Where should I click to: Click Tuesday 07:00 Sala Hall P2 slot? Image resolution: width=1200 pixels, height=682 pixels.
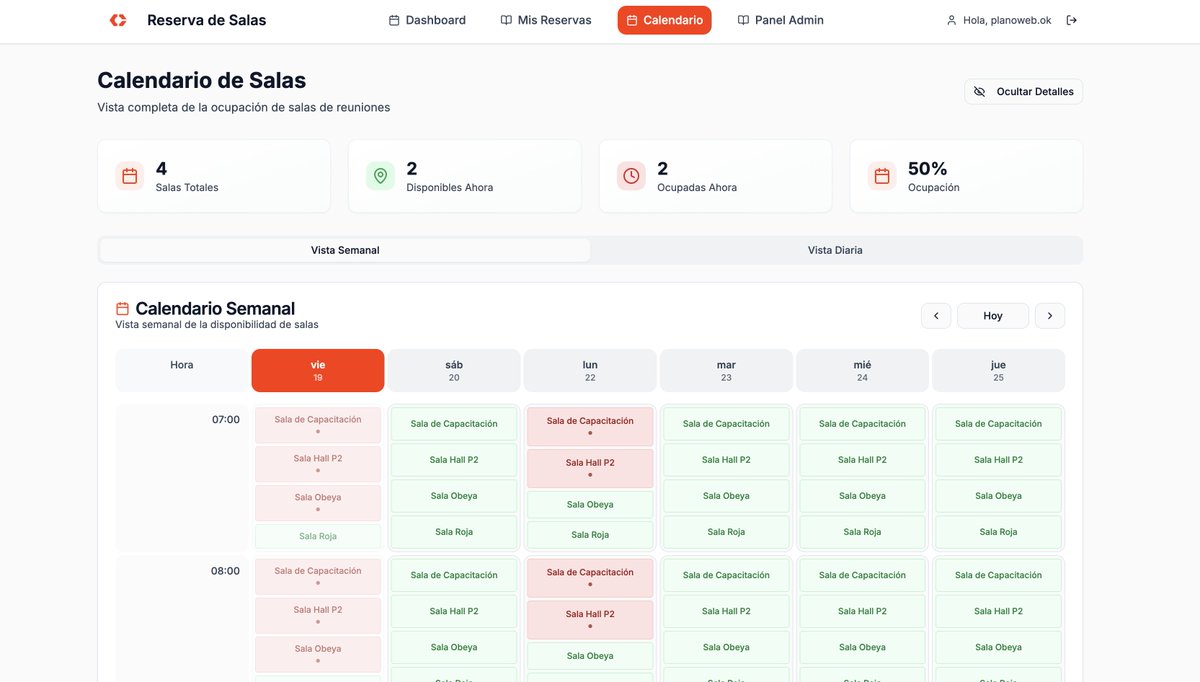pos(726,460)
